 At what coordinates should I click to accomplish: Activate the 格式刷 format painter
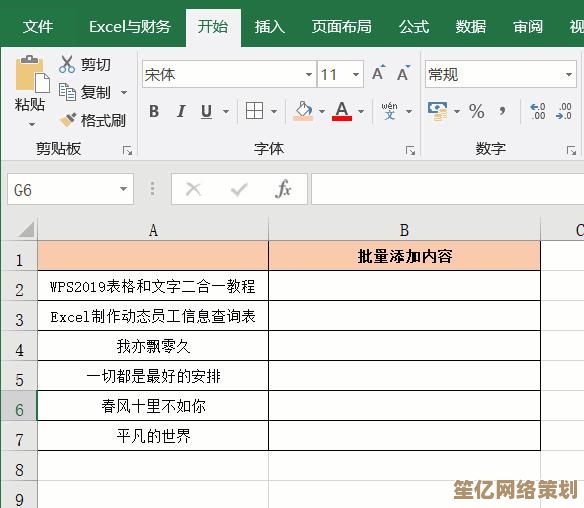[x=92, y=120]
